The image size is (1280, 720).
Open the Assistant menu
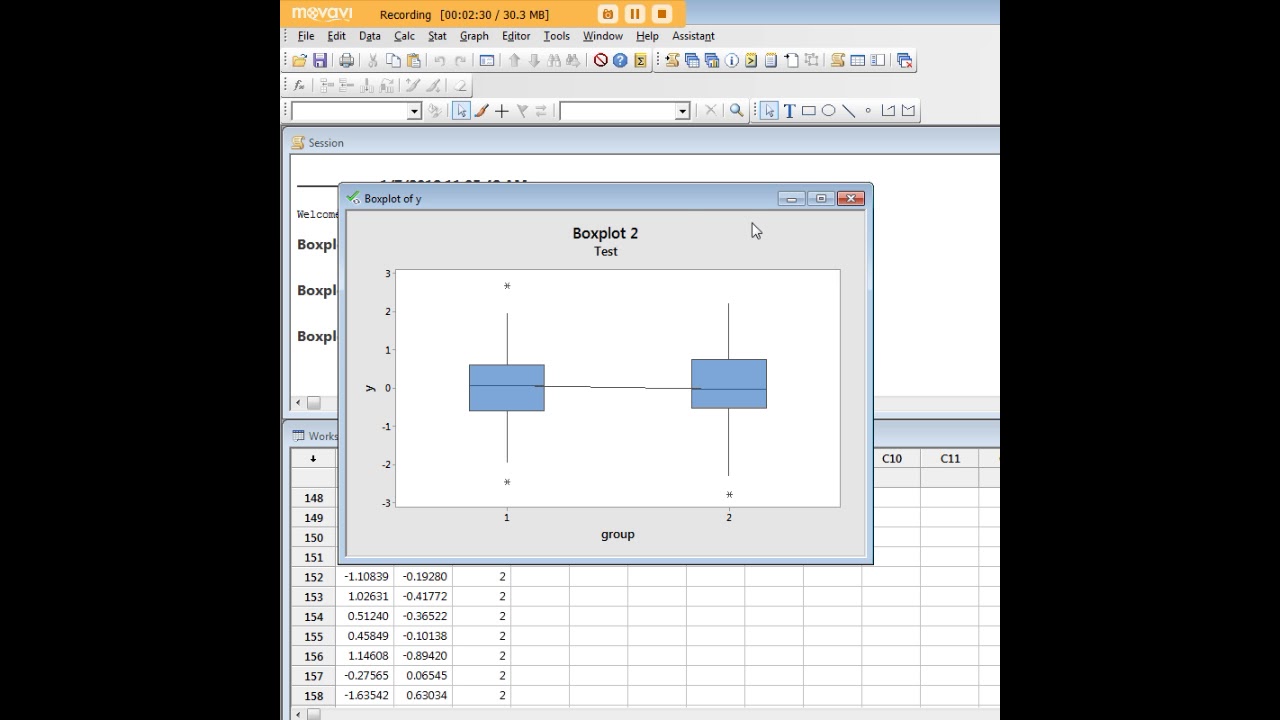[x=693, y=36]
